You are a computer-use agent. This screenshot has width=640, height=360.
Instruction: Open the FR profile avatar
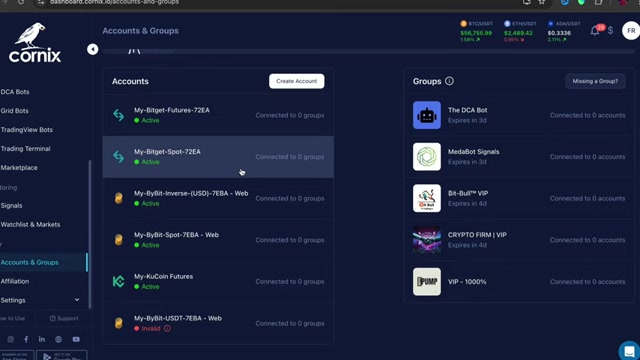(x=631, y=31)
